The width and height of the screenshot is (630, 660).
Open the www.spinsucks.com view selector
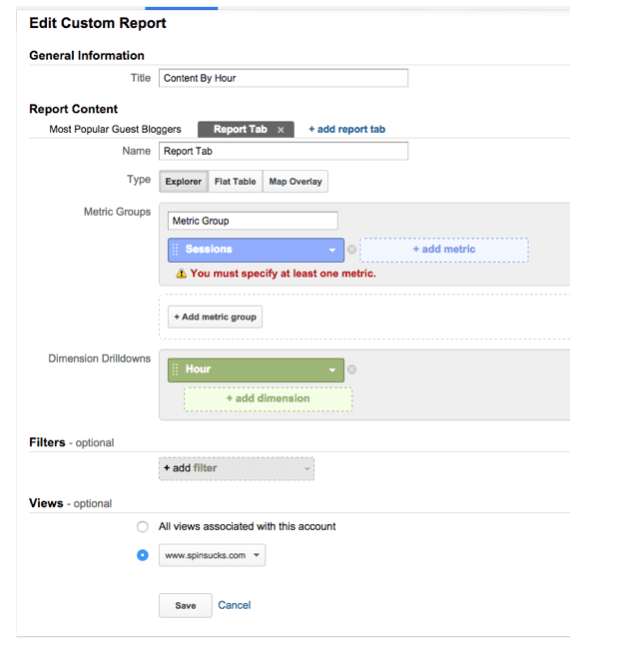212,555
